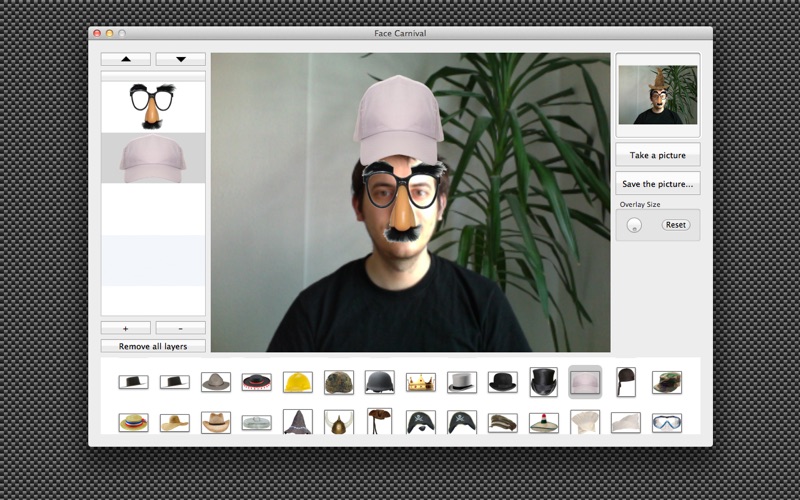This screenshot has width=800, height=500.
Task: Select the brown tricorn hat
Action: click(380, 421)
